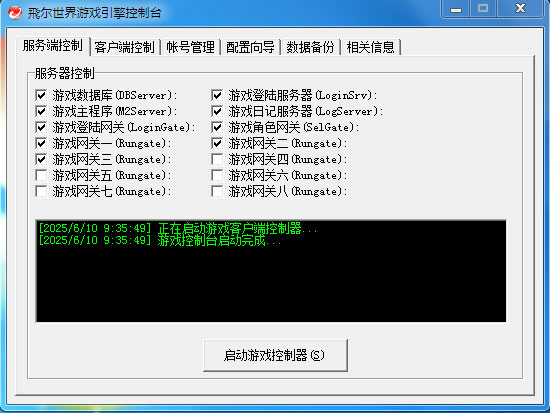Viewport: 550px width, 413px height.
Task: Open the 配置向导 tab
Action: (250, 47)
